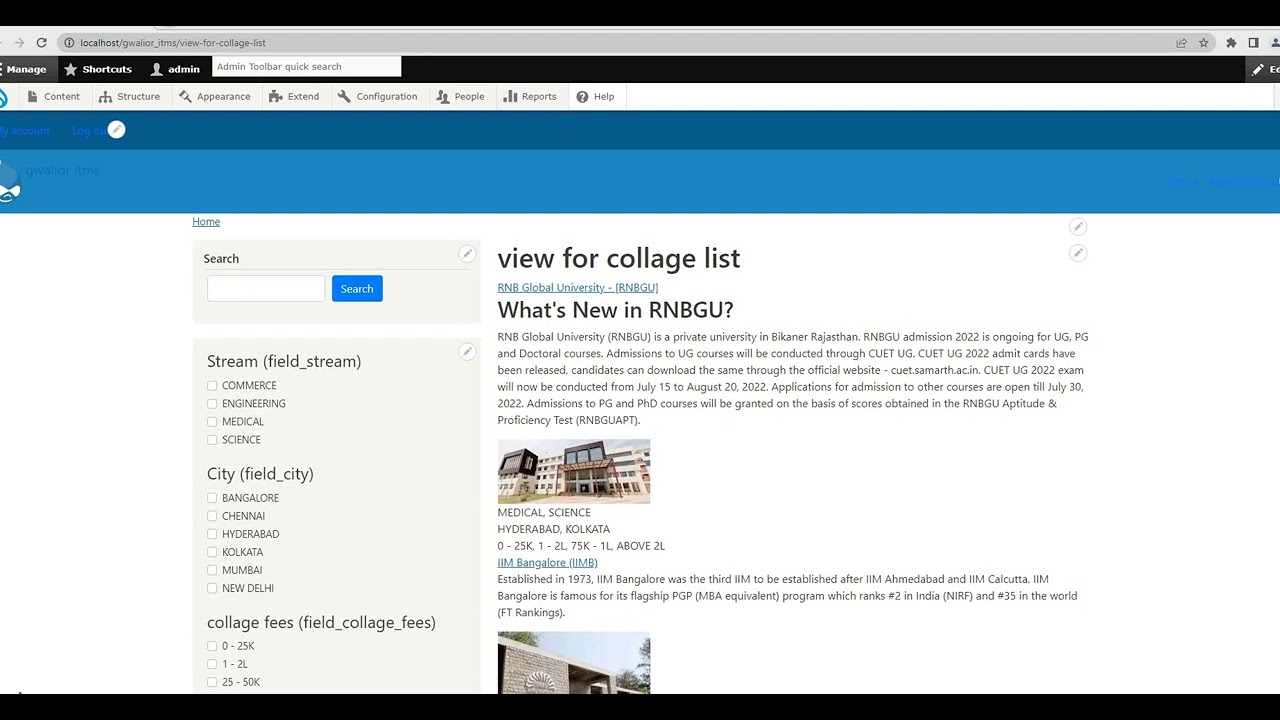Click the pencil icon beside the Stream filter
The height and width of the screenshot is (720, 1280).
point(467,352)
